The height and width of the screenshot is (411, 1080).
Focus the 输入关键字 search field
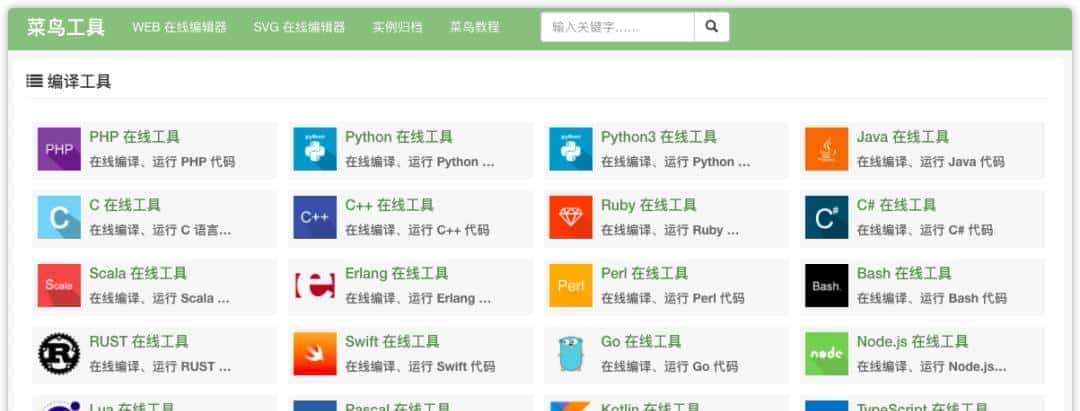tap(617, 27)
